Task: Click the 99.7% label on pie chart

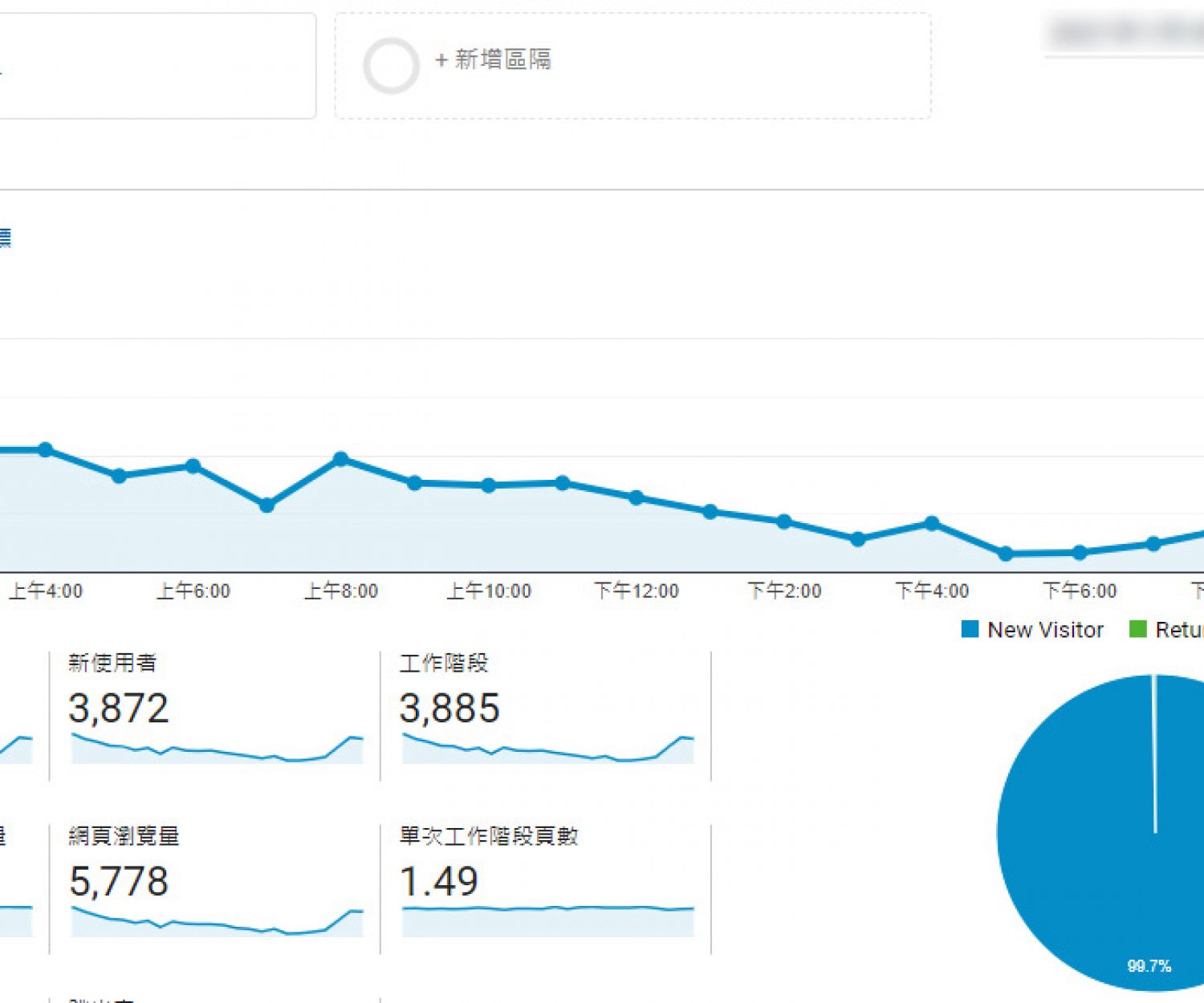Action: pyautogui.click(x=1149, y=966)
